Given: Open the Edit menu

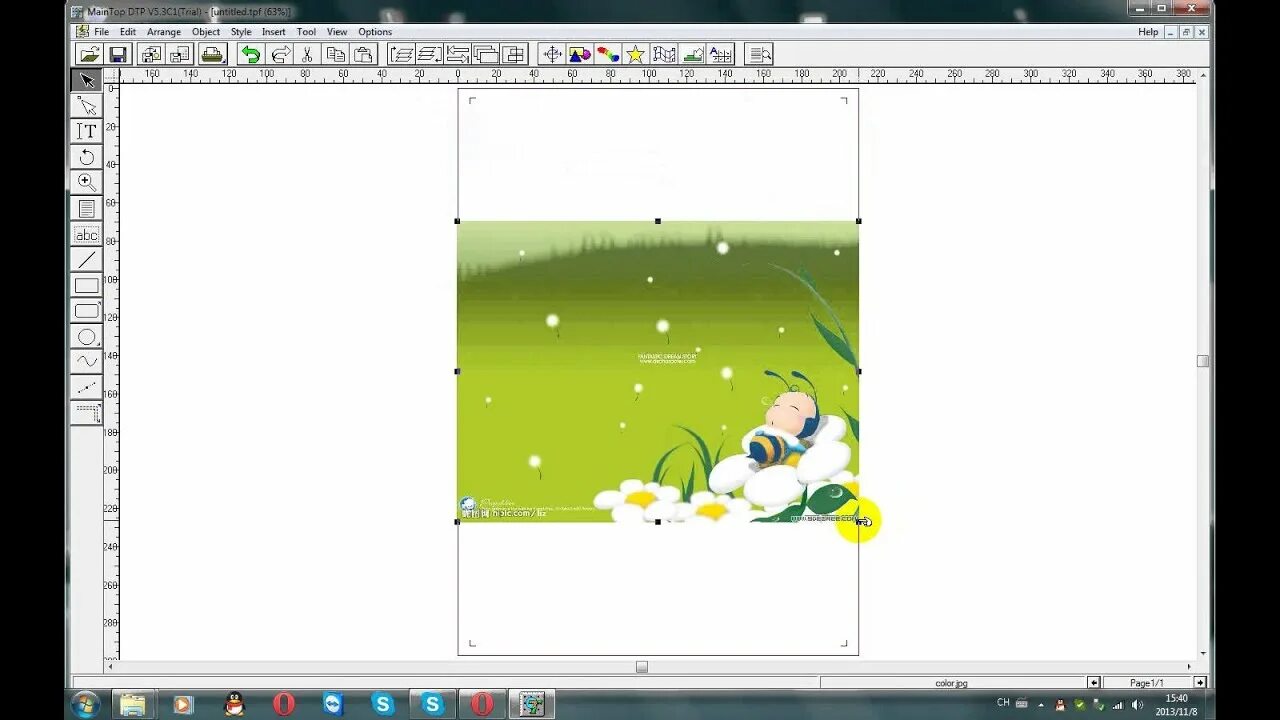Looking at the screenshot, I should click(x=128, y=32).
